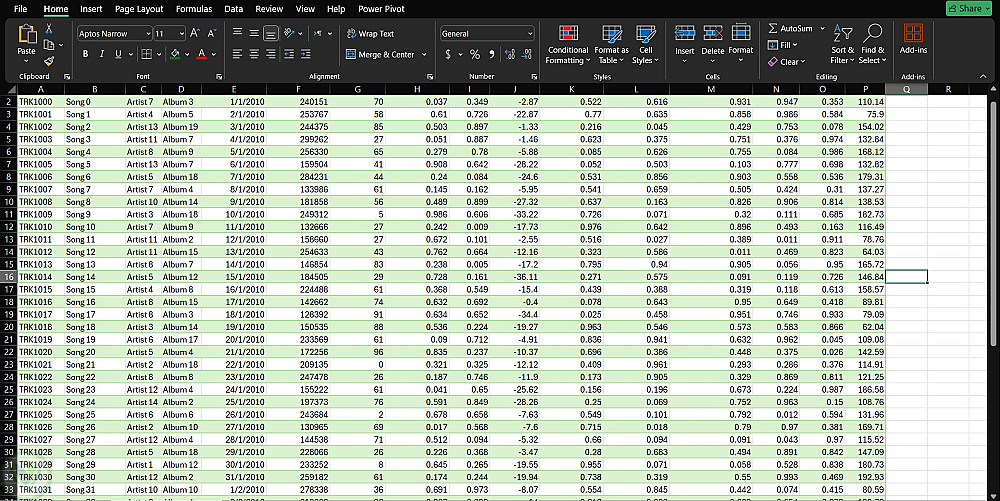Toggle Bold formatting
The image size is (1000, 501).
pyautogui.click(x=86, y=54)
